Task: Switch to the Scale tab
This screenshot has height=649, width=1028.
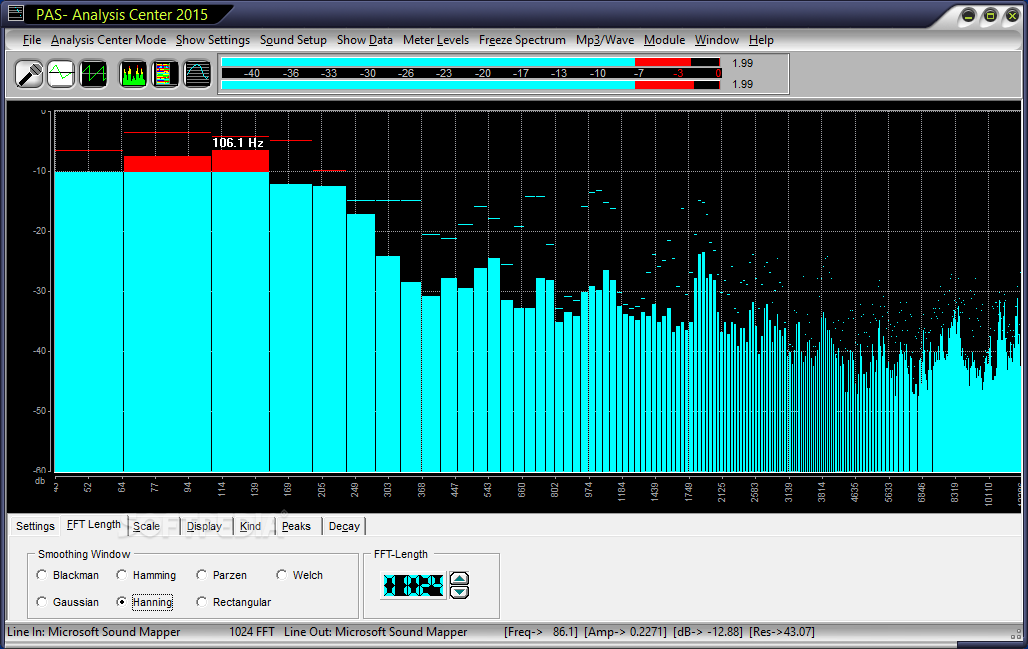Action: pos(146,526)
